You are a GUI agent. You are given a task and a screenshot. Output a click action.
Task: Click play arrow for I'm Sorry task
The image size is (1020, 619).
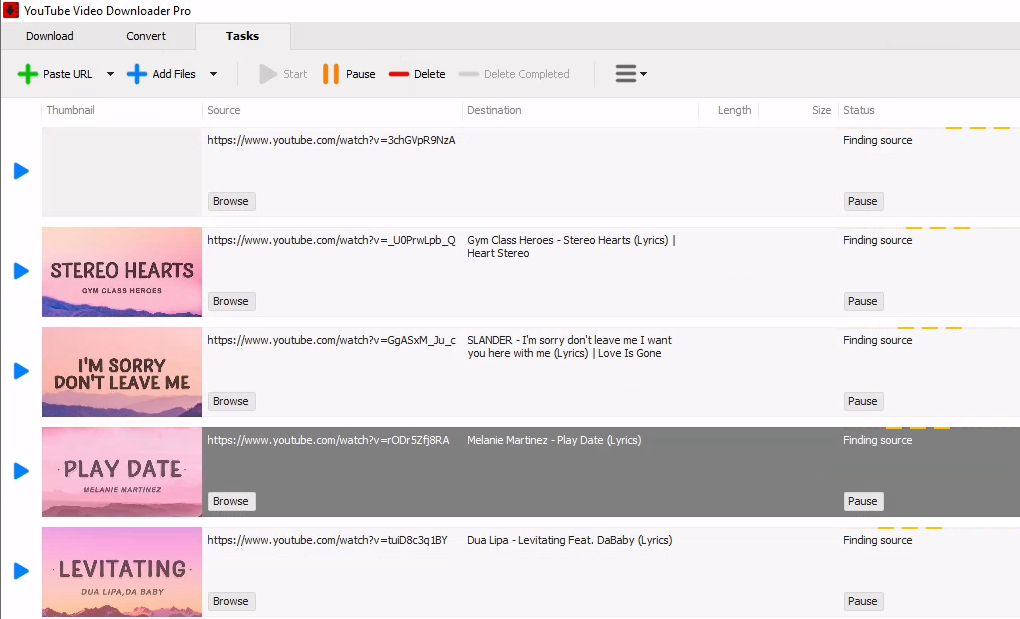21,371
